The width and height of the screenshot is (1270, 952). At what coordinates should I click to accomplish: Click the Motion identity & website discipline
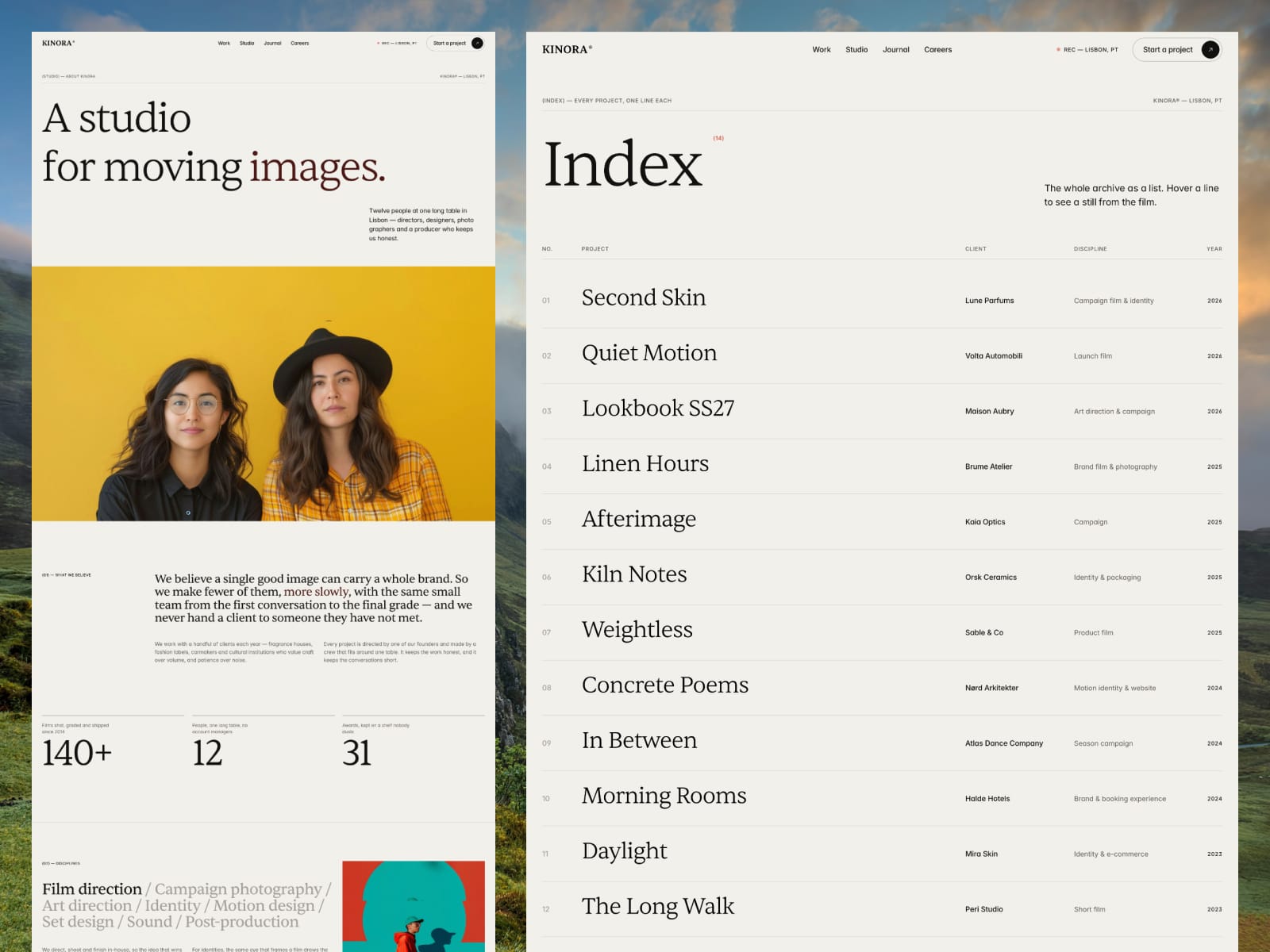coord(1114,688)
